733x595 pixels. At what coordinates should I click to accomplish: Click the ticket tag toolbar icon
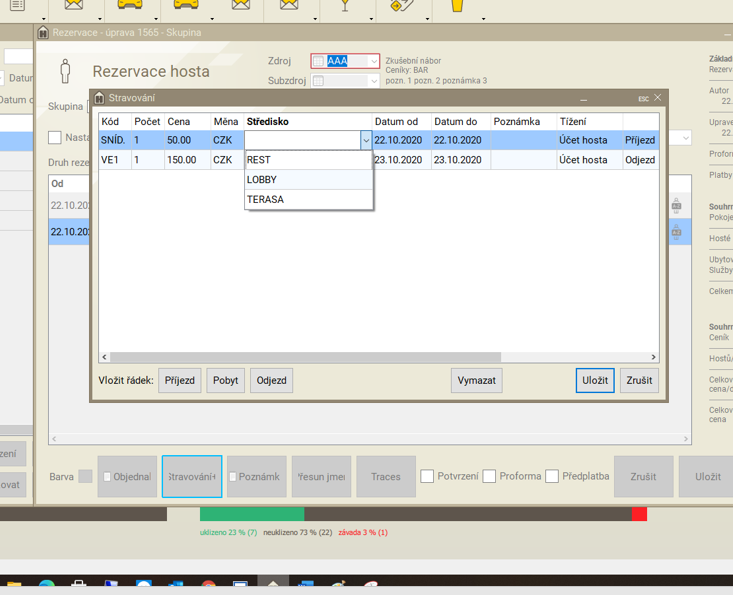point(402,6)
